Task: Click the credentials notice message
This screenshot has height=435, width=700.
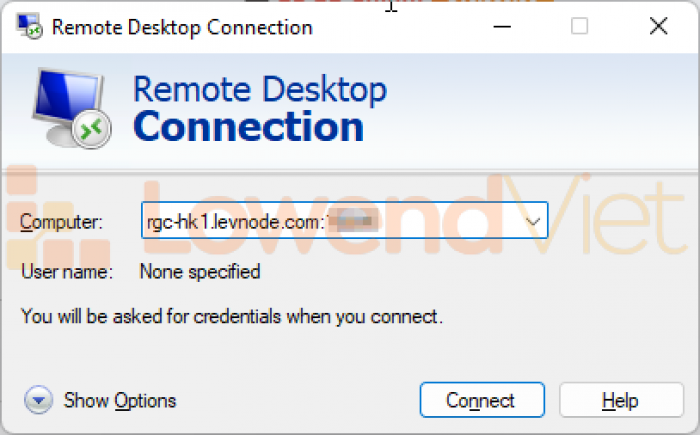Action: pyautogui.click(x=232, y=316)
